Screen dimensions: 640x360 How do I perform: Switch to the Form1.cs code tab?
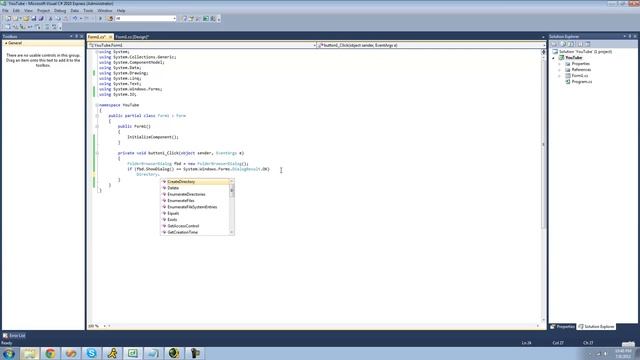(97, 37)
